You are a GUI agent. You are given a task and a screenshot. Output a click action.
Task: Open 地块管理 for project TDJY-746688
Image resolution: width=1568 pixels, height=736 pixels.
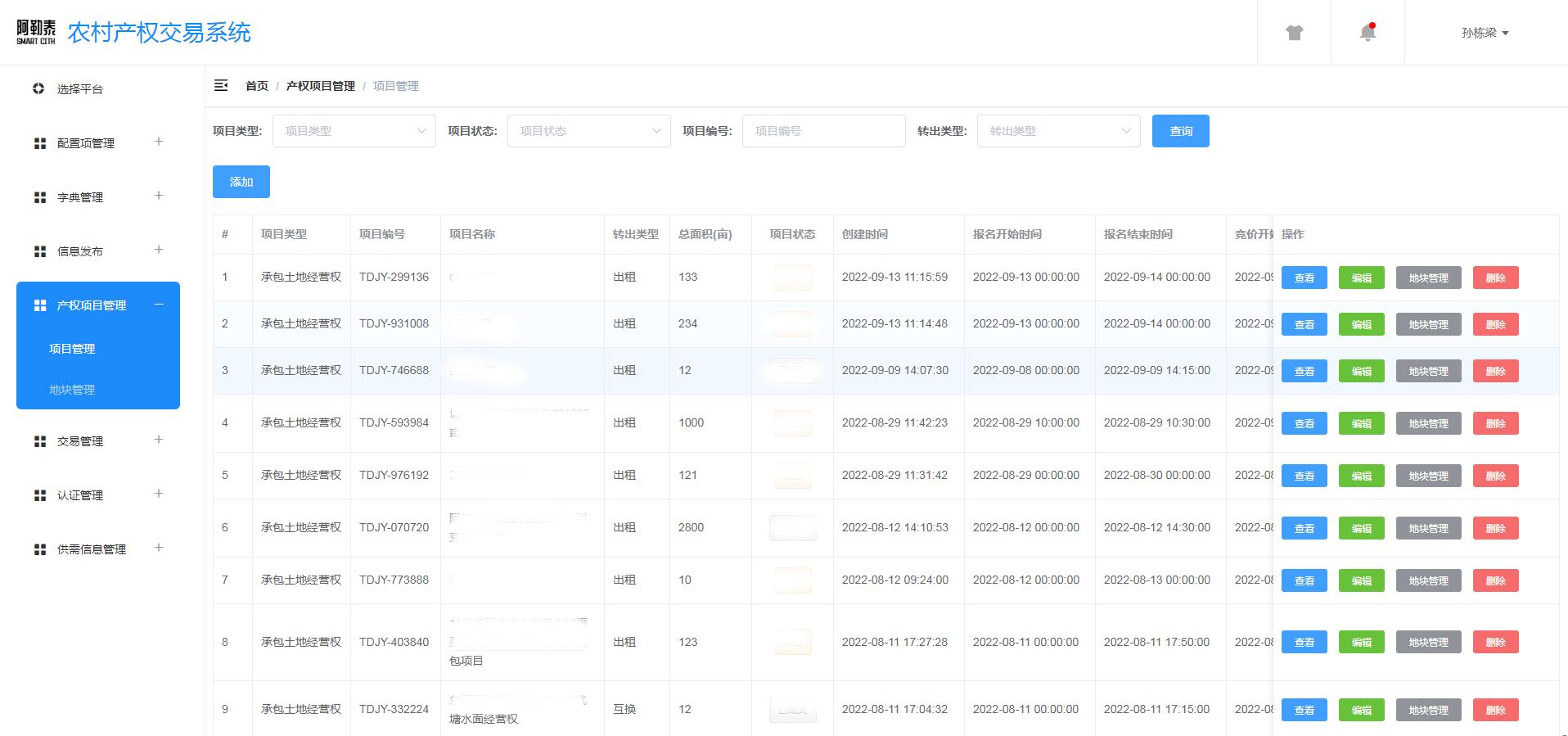[x=1429, y=371]
